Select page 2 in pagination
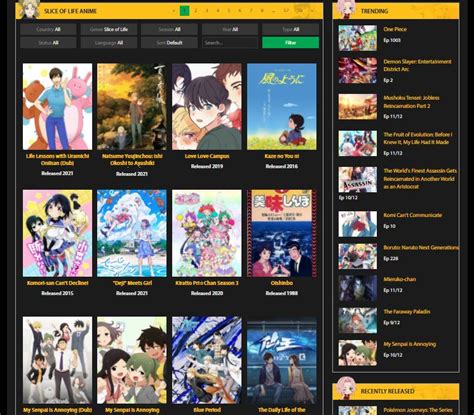This screenshot has width=474, height=415. 196,11
